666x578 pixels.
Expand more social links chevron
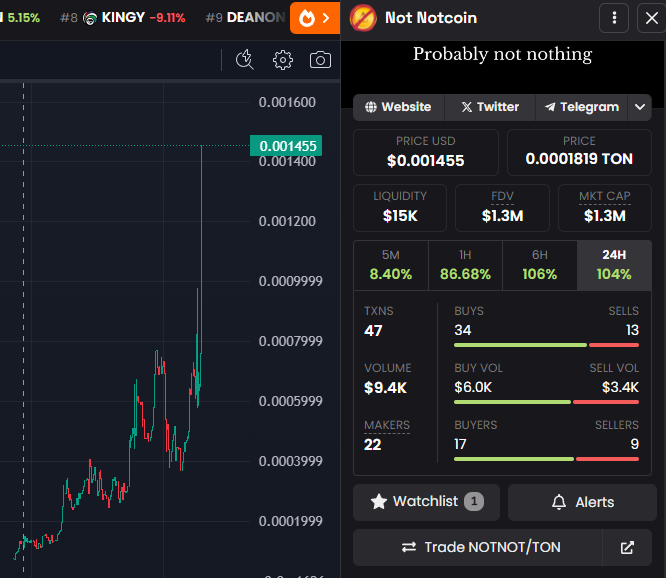pyautogui.click(x=640, y=107)
